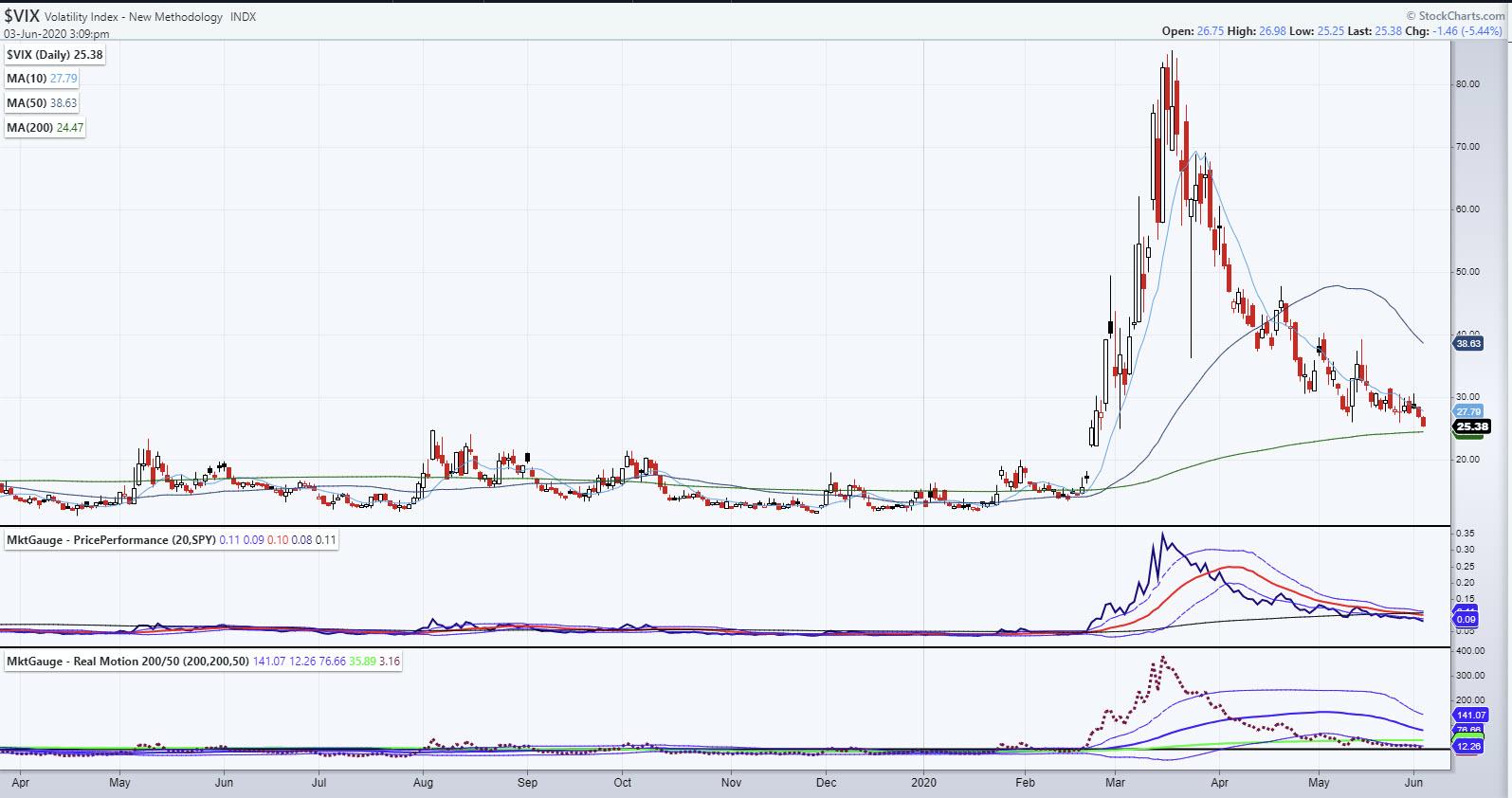The image size is (1512, 798).
Task: Click the Mar month marker on time axis
Action: click(x=1115, y=783)
